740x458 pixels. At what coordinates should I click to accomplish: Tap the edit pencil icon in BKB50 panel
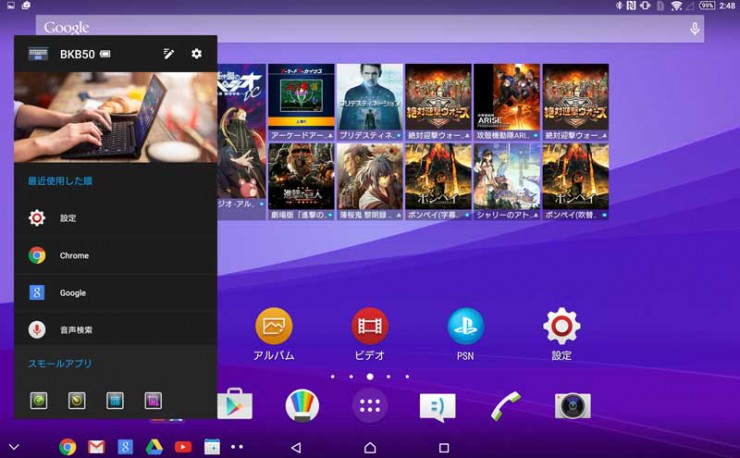coord(168,54)
